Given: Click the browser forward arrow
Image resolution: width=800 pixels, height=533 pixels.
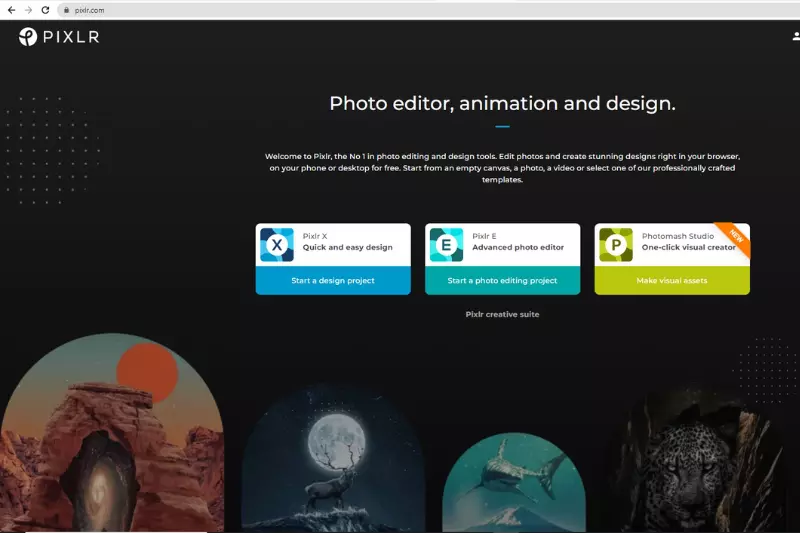Looking at the screenshot, I should [x=28, y=10].
